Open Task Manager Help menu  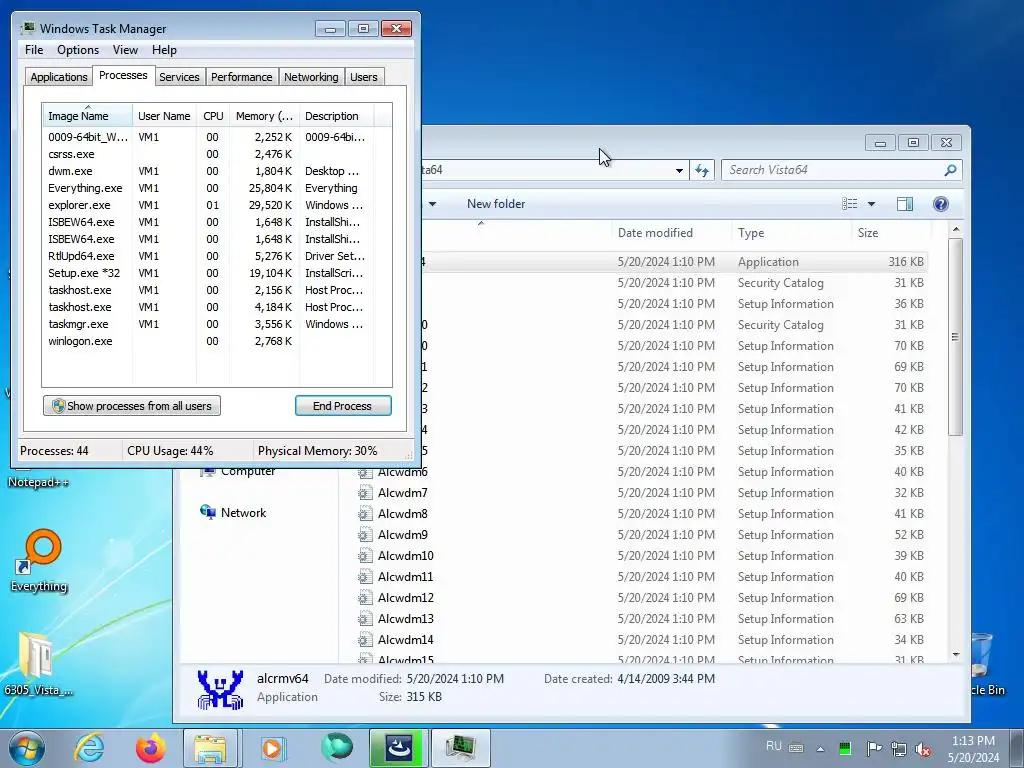click(164, 50)
